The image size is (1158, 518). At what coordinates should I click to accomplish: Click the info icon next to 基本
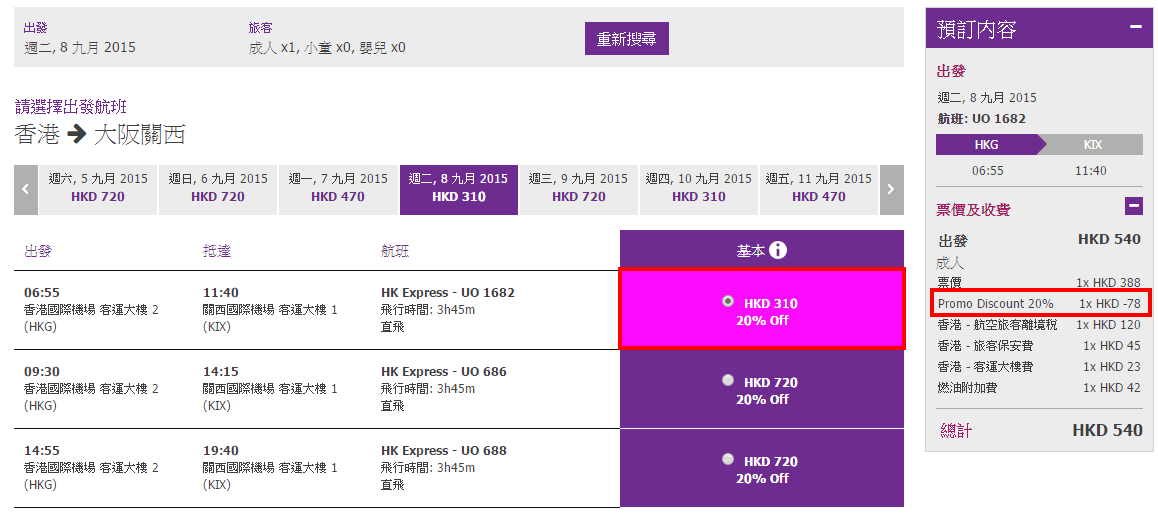tap(778, 250)
